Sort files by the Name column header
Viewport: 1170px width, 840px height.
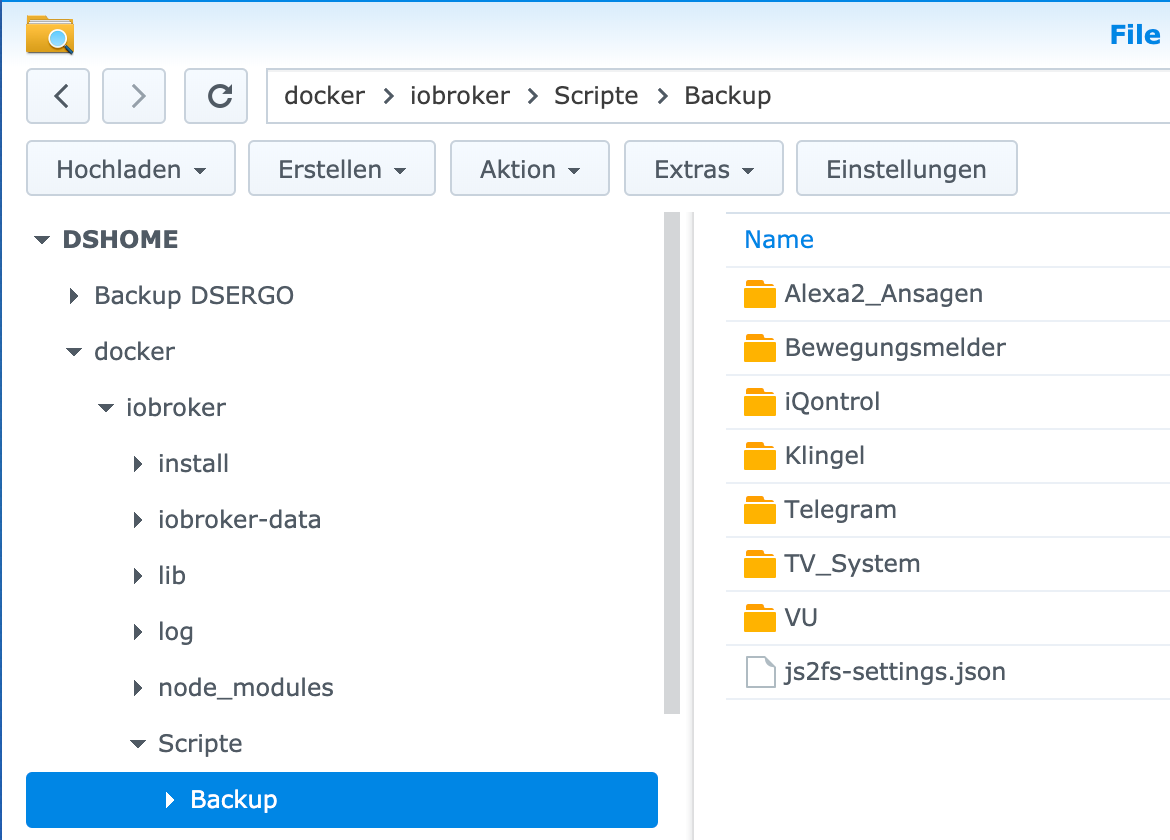pos(779,240)
